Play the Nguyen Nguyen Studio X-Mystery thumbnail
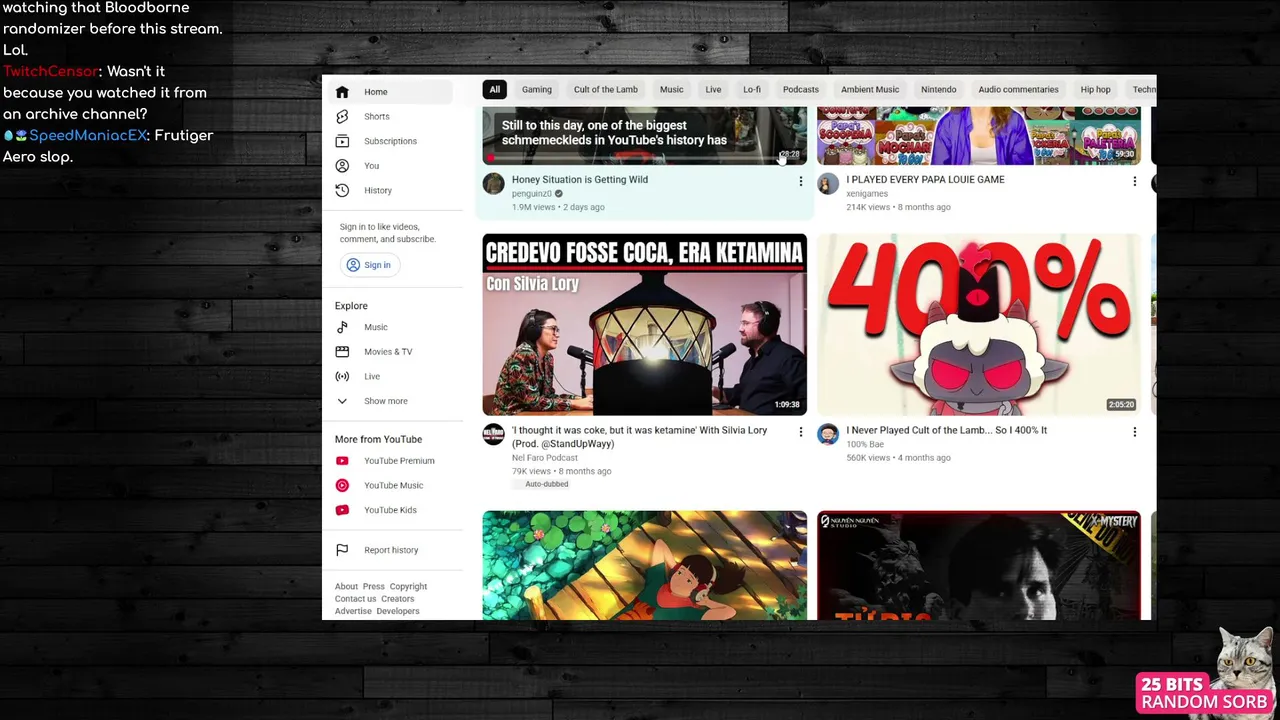 coord(979,565)
